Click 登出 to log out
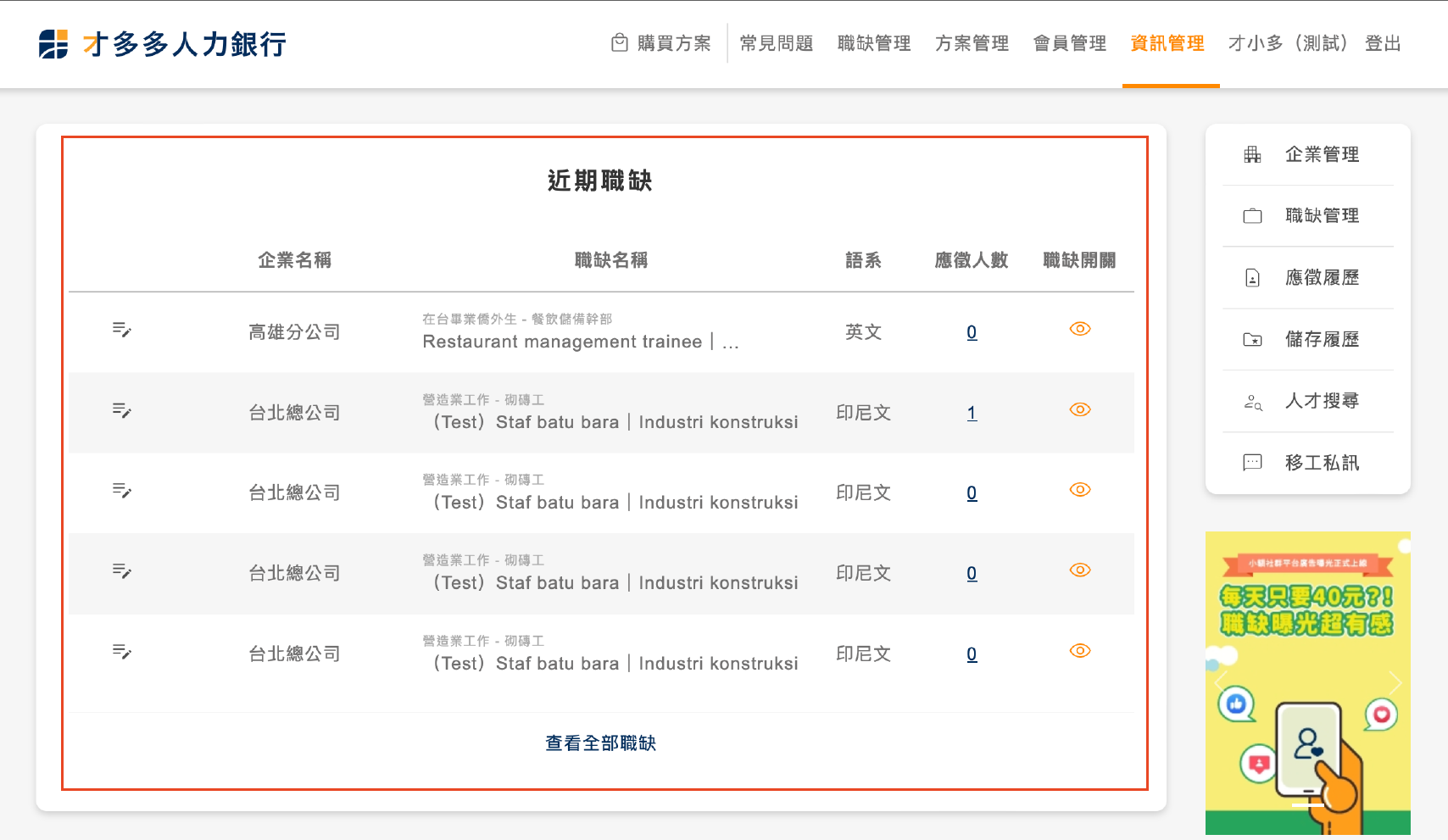Image resolution: width=1448 pixels, height=840 pixels. tap(1383, 43)
